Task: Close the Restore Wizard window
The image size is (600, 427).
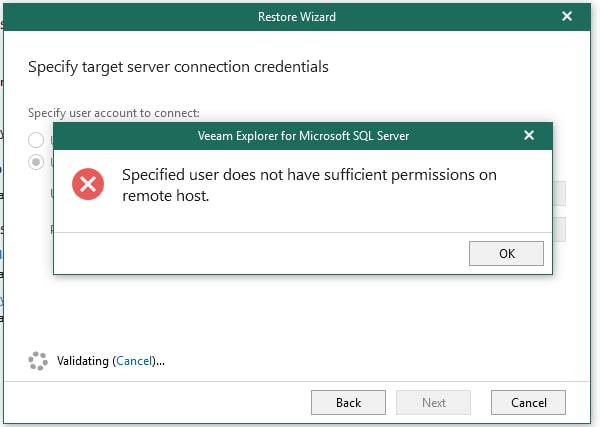Action: click(x=567, y=16)
